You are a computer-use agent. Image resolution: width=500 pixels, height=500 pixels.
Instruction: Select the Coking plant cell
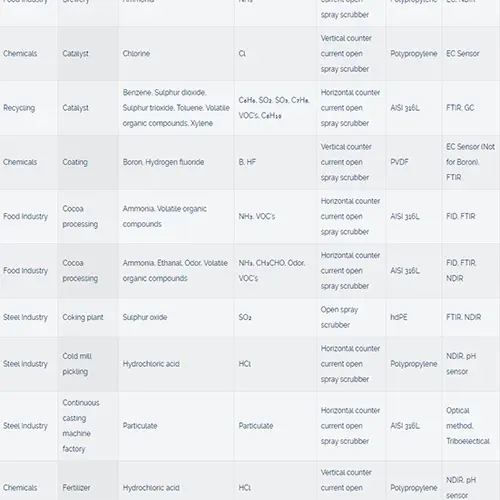pos(88,317)
